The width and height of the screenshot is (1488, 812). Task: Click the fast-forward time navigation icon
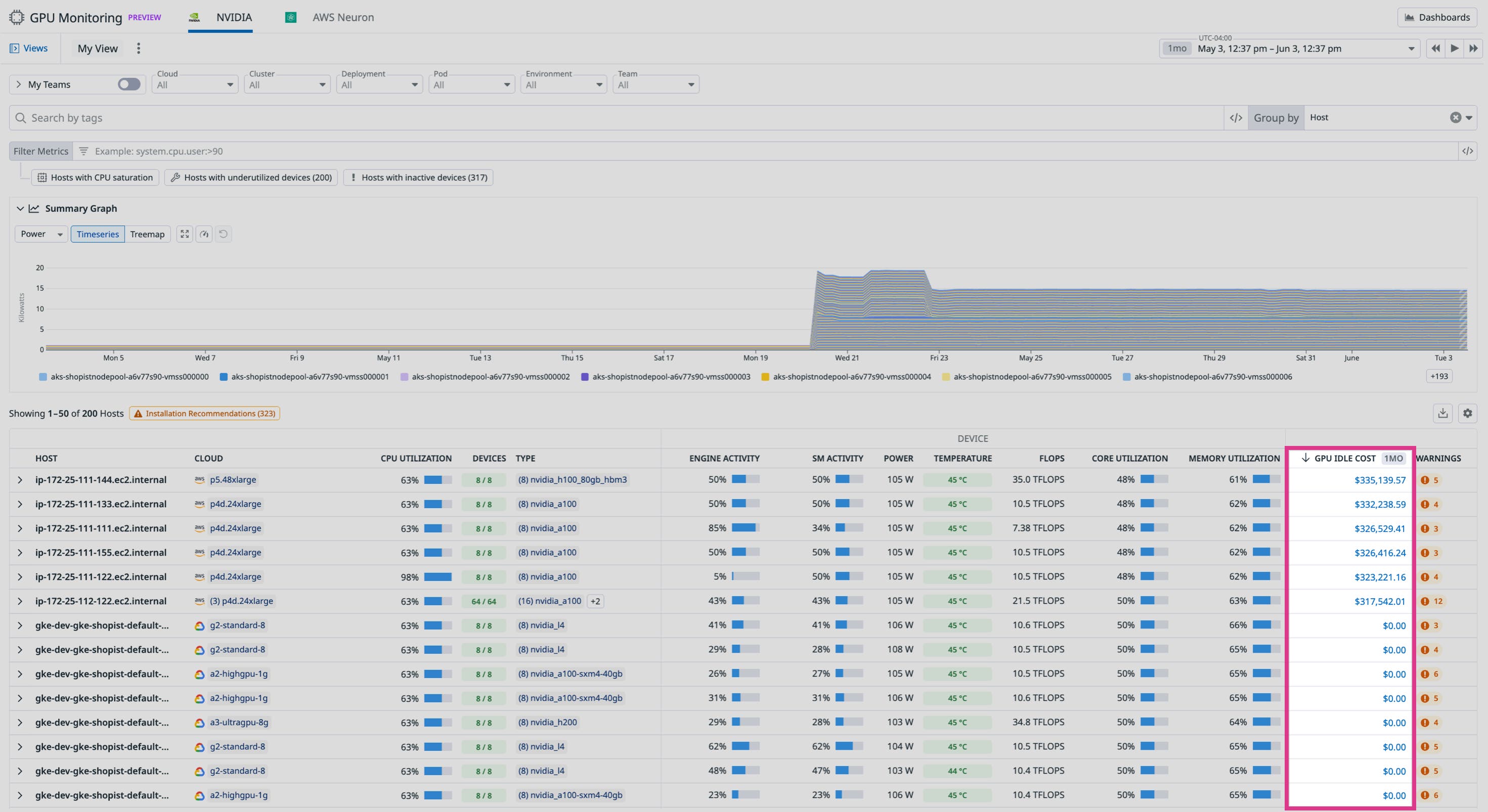pos(1473,49)
